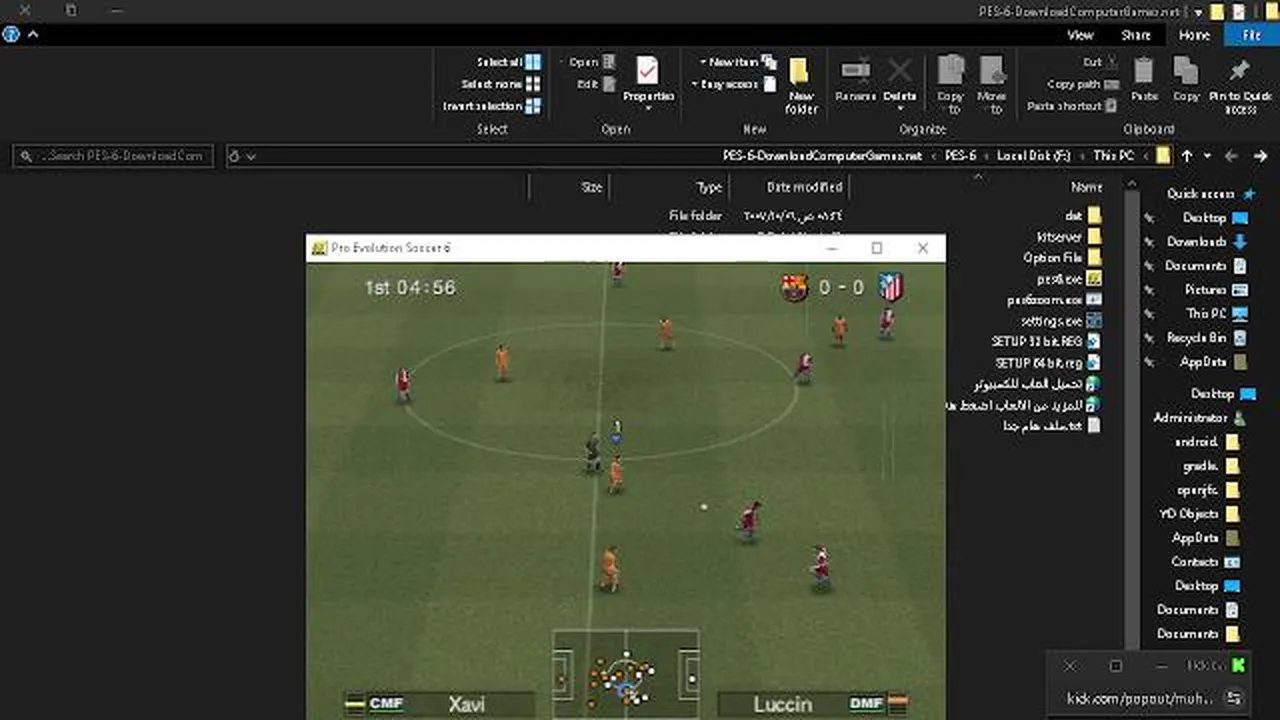Create a New folder from the ribbon

point(801,85)
